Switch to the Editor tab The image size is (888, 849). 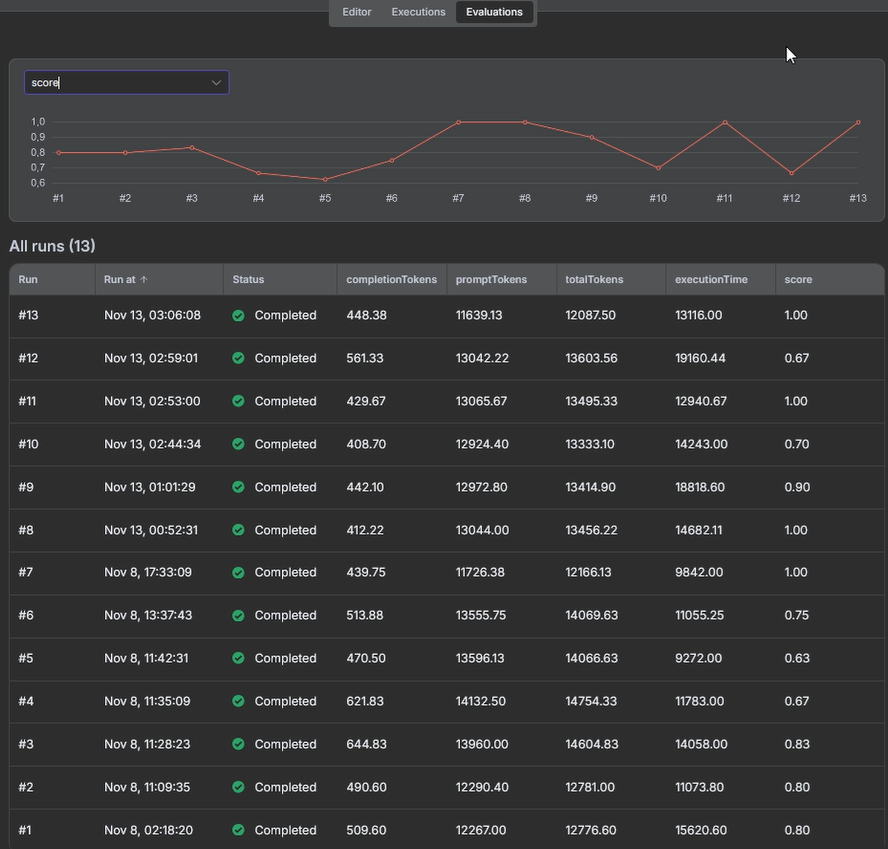point(356,12)
